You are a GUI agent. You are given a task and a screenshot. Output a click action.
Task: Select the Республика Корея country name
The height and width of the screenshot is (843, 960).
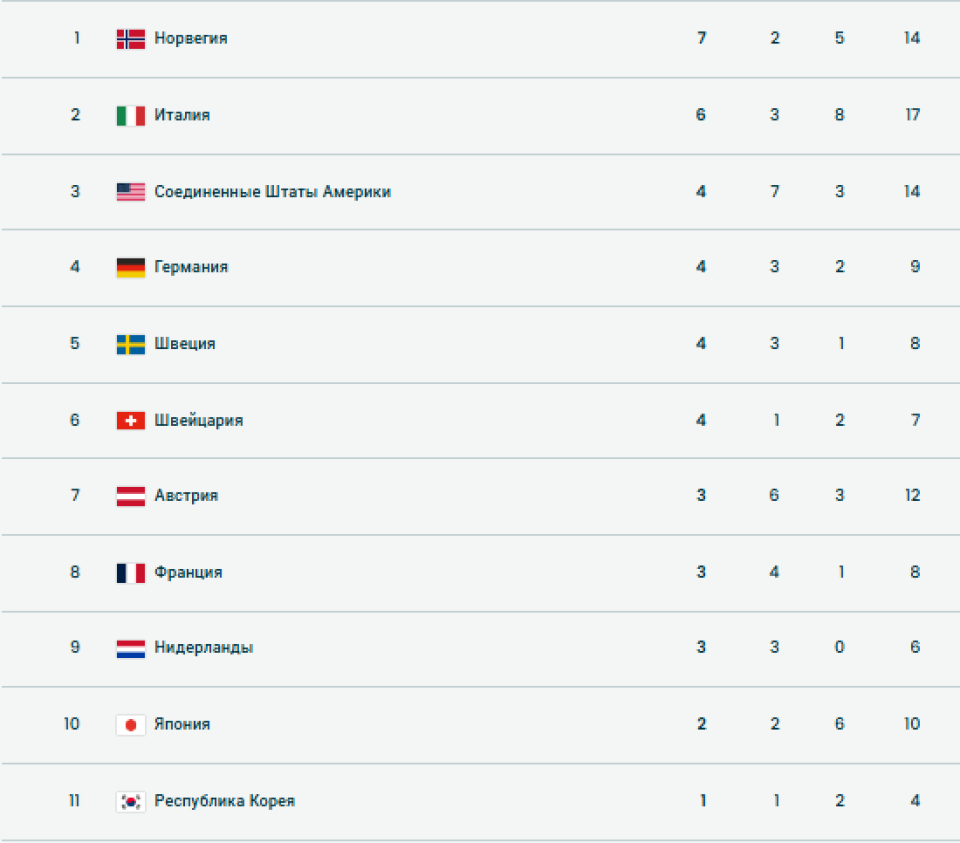(x=224, y=801)
